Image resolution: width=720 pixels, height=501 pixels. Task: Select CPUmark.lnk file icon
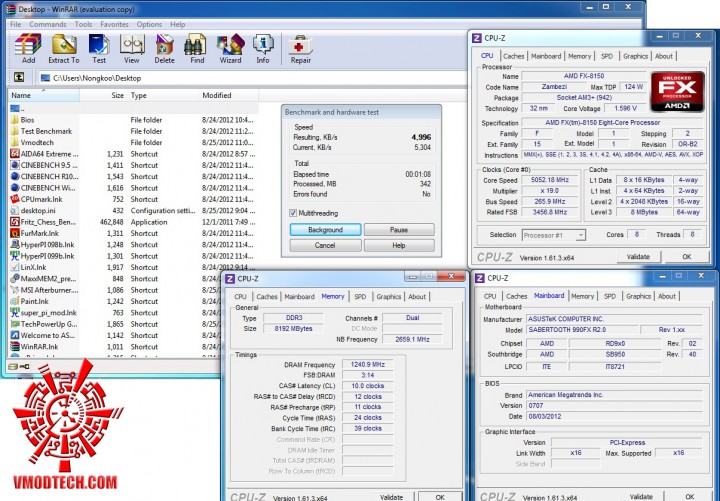coord(15,199)
